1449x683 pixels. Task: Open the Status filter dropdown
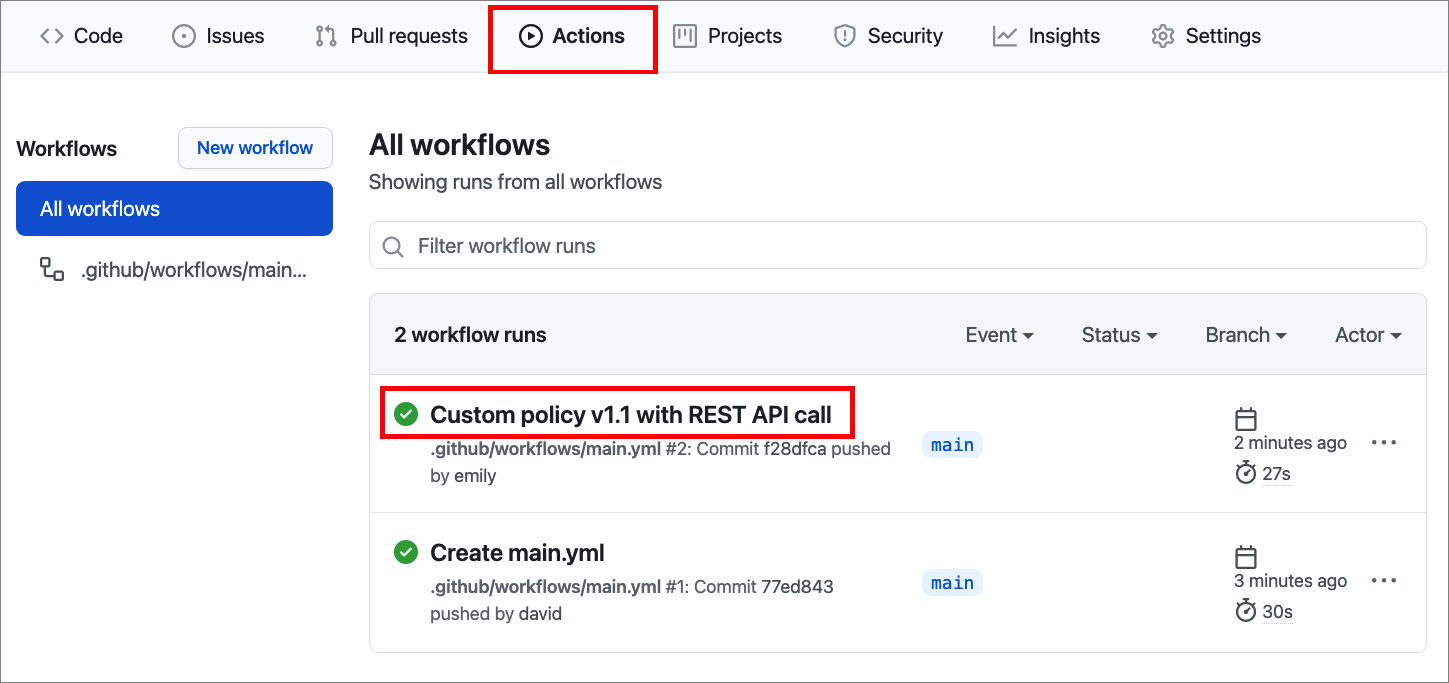pyautogui.click(x=1118, y=335)
